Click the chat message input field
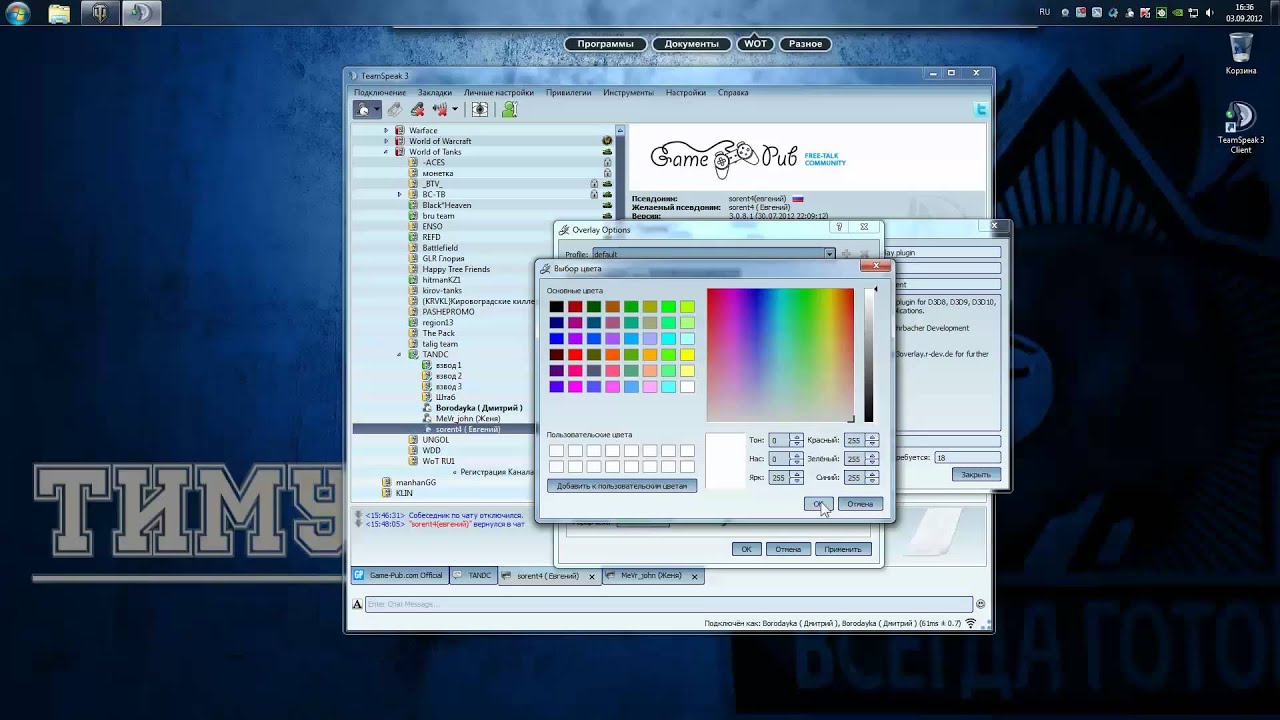The height and width of the screenshot is (720, 1280). [x=668, y=604]
